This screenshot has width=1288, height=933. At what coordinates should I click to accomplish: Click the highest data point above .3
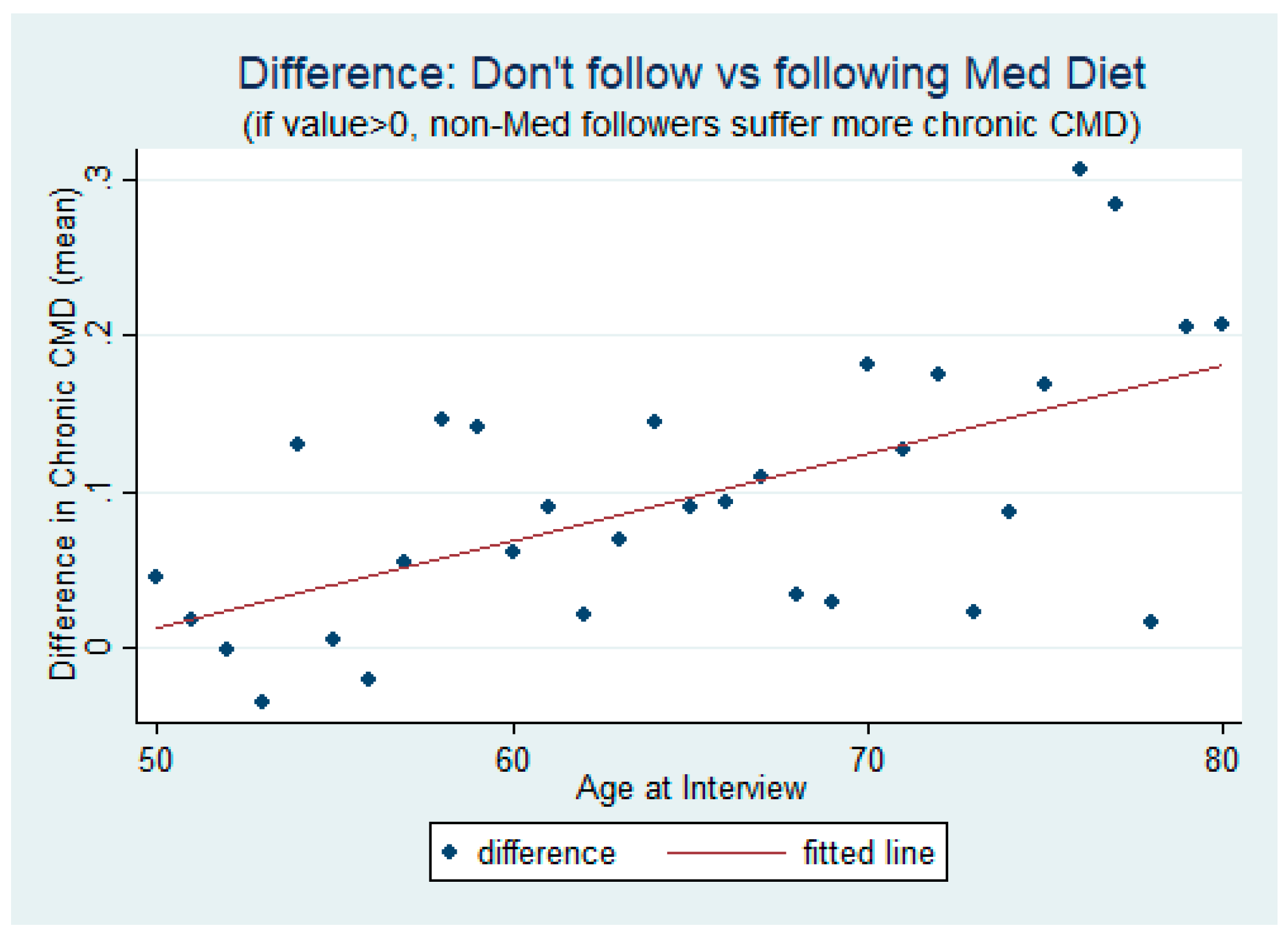point(1080,169)
